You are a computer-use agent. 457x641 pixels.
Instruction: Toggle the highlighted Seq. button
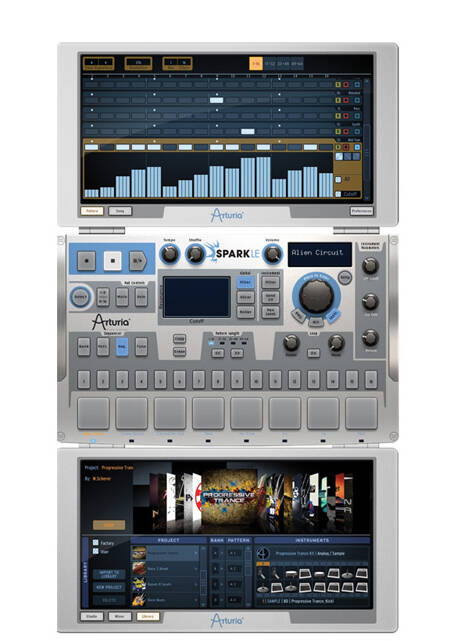pyautogui.click(x=122, y=346)
